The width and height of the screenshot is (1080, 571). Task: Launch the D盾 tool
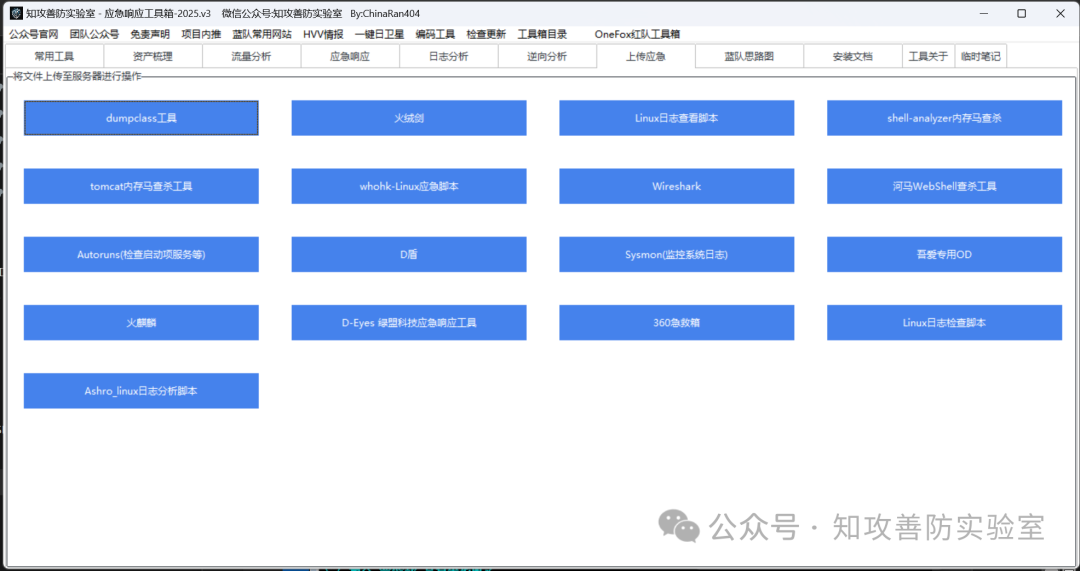pyautogui.click(x=409, y=254)
